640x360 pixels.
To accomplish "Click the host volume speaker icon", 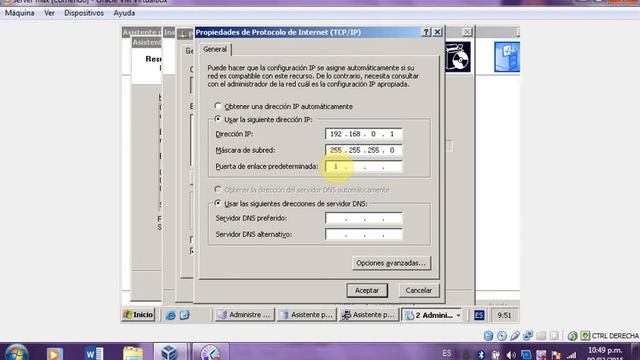I will coord(510,355).
